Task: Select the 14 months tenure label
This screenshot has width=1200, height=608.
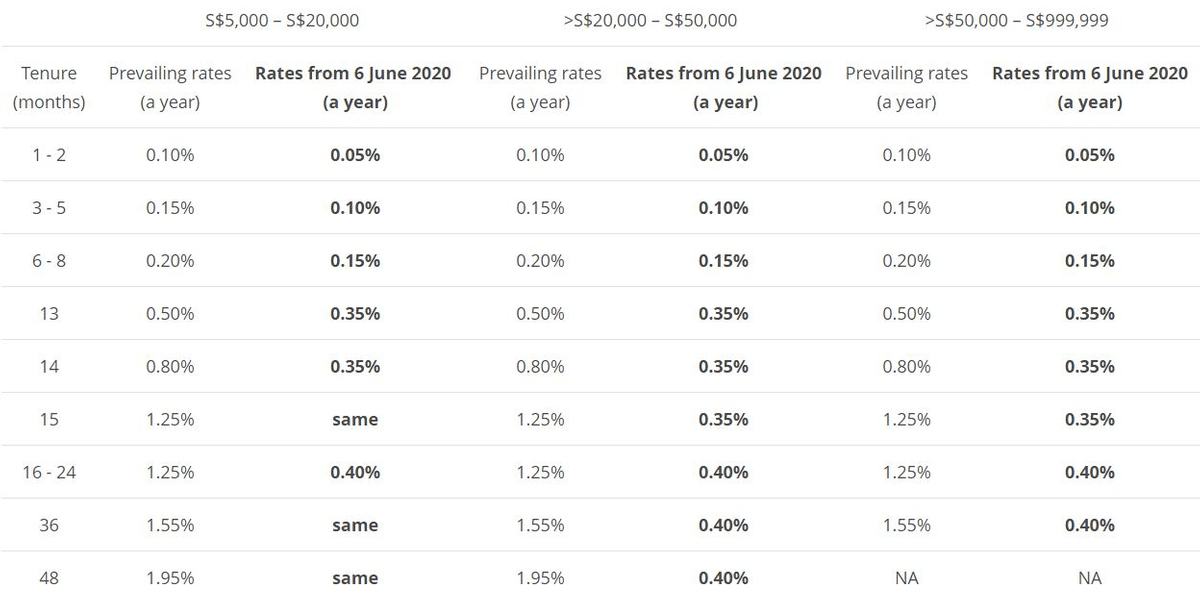Action: coord(49,367)
